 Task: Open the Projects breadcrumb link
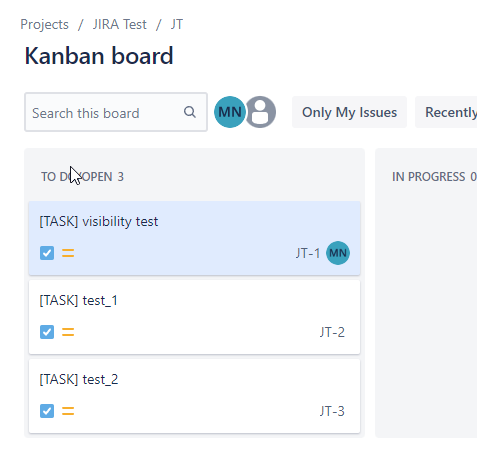tap(44, 24)
